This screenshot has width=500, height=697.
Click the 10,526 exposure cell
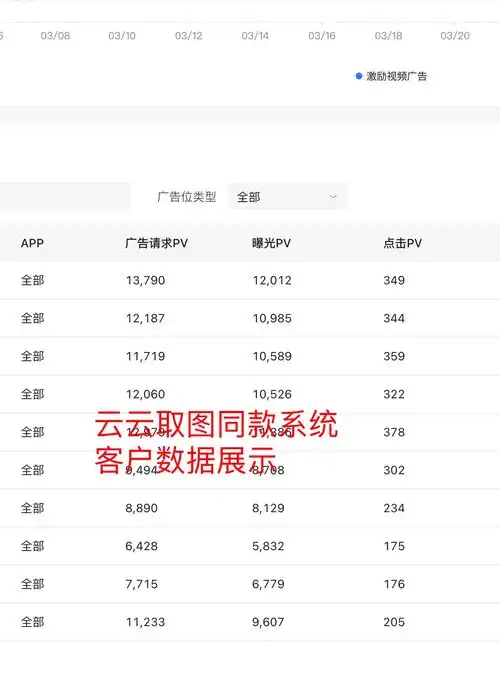click(272, 394)
